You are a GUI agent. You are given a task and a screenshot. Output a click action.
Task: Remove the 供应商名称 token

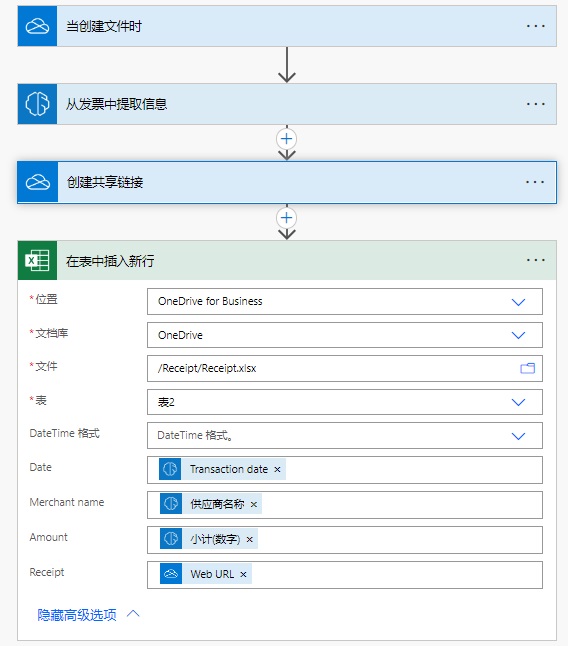[254, 505]
